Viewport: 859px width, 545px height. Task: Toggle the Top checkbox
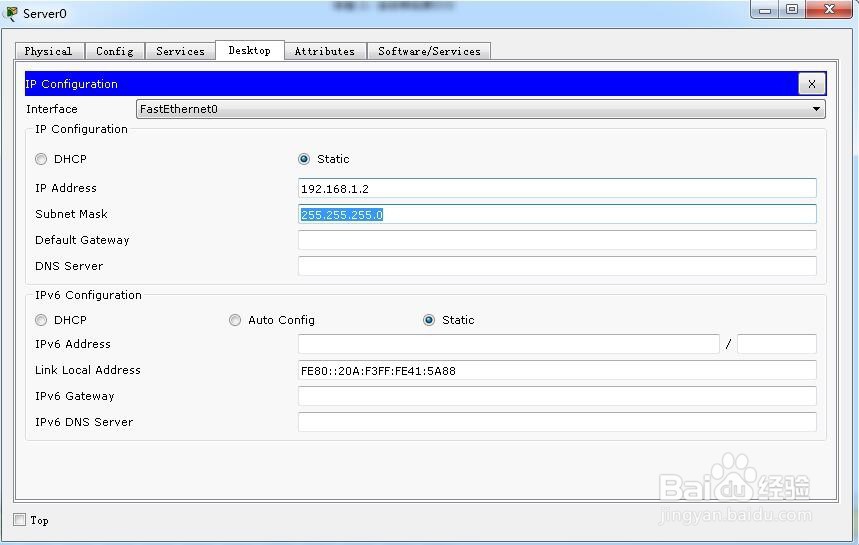[20, 519]
